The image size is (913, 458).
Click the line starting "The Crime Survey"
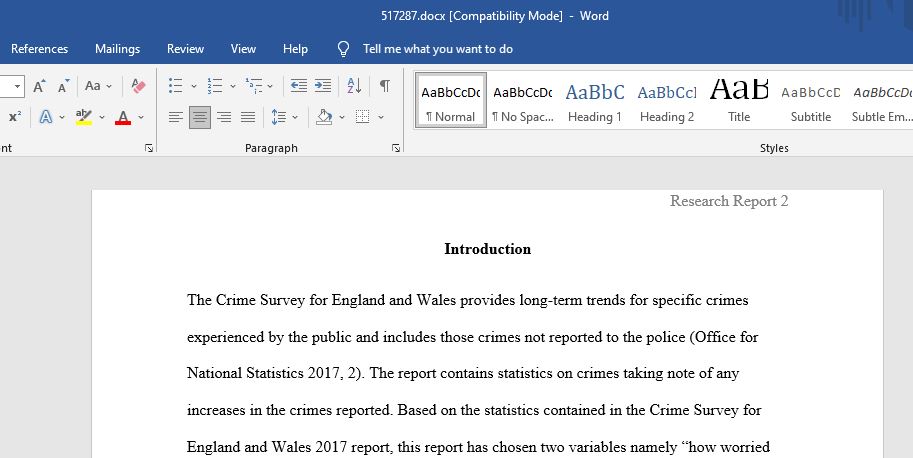coord(468,300)
